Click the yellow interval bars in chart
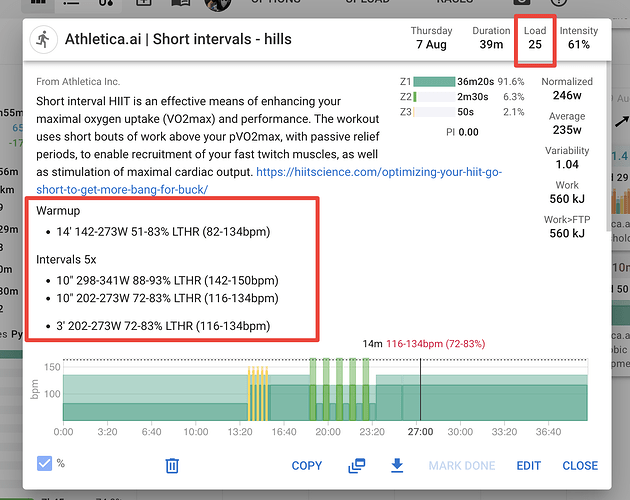The image size is (630, 500). 258,393
